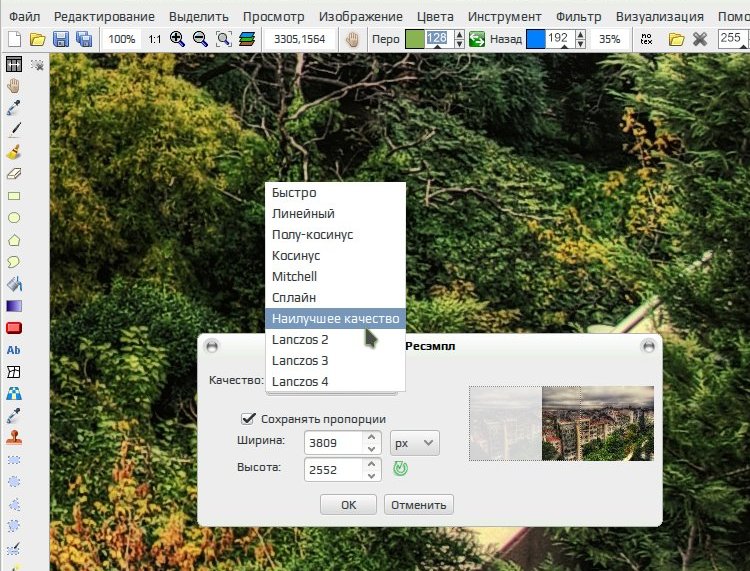Choose 'Lanczos 2' quality option

pos(335,340)
